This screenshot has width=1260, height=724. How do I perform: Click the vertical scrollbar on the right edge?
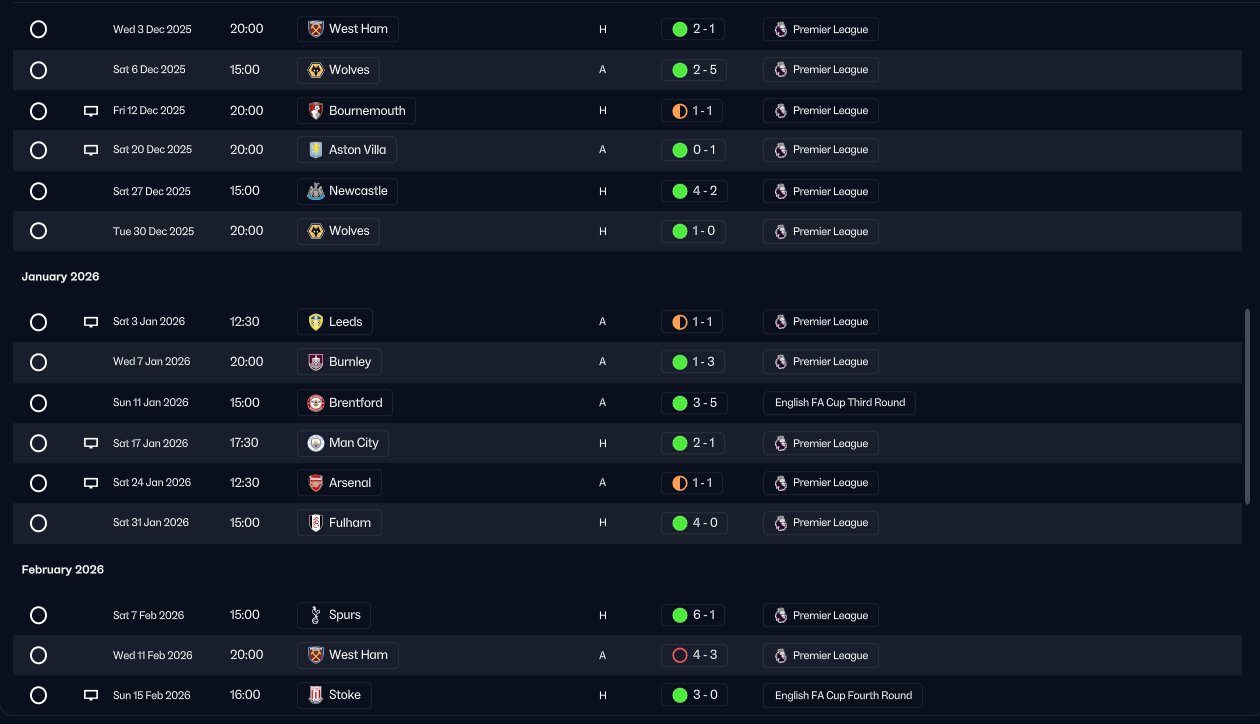(1247, 407)
